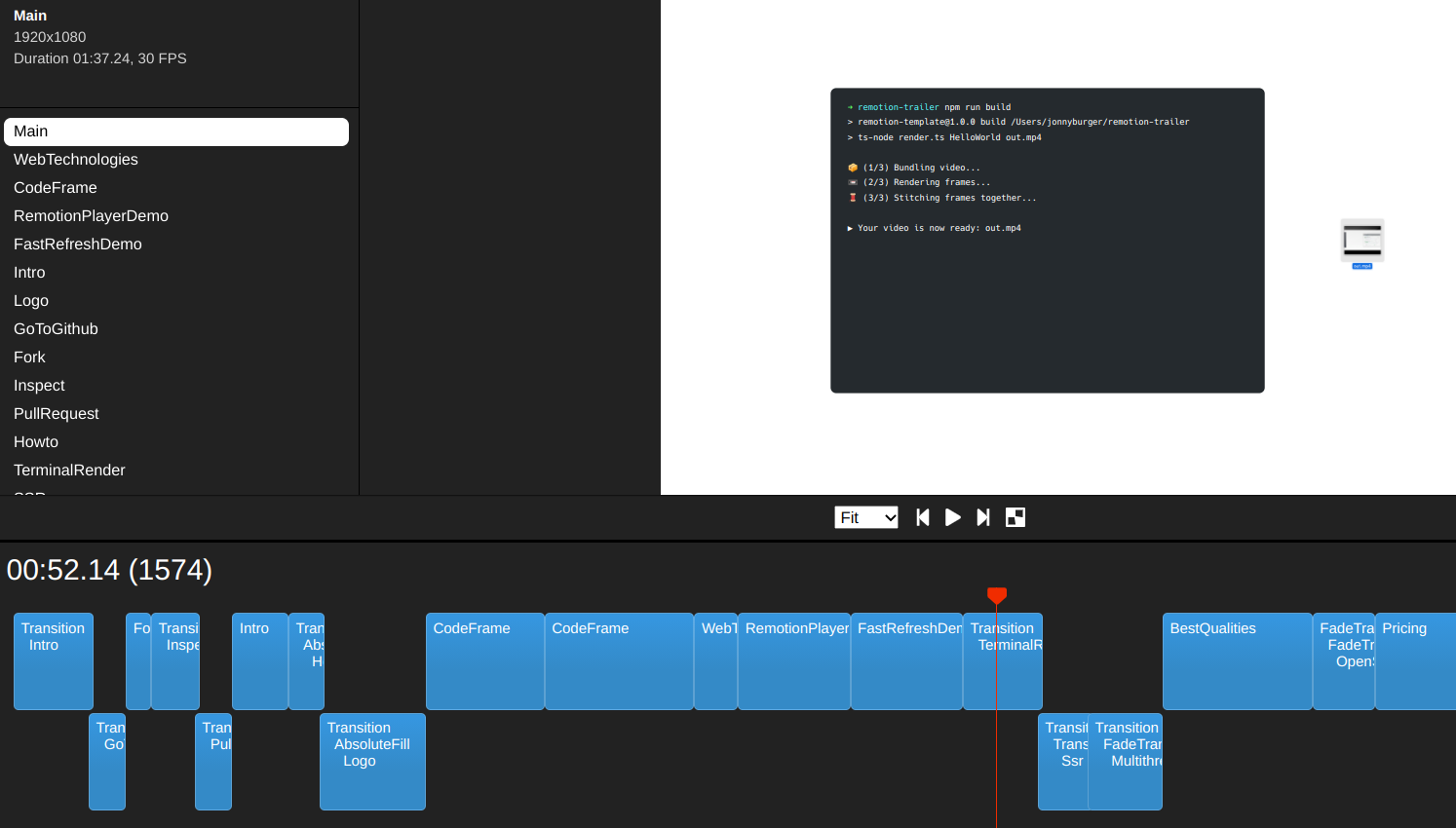Open the Fit zoom level dropdown
This screenshot has width=1456, height=828.
click(x=865, y=517)
